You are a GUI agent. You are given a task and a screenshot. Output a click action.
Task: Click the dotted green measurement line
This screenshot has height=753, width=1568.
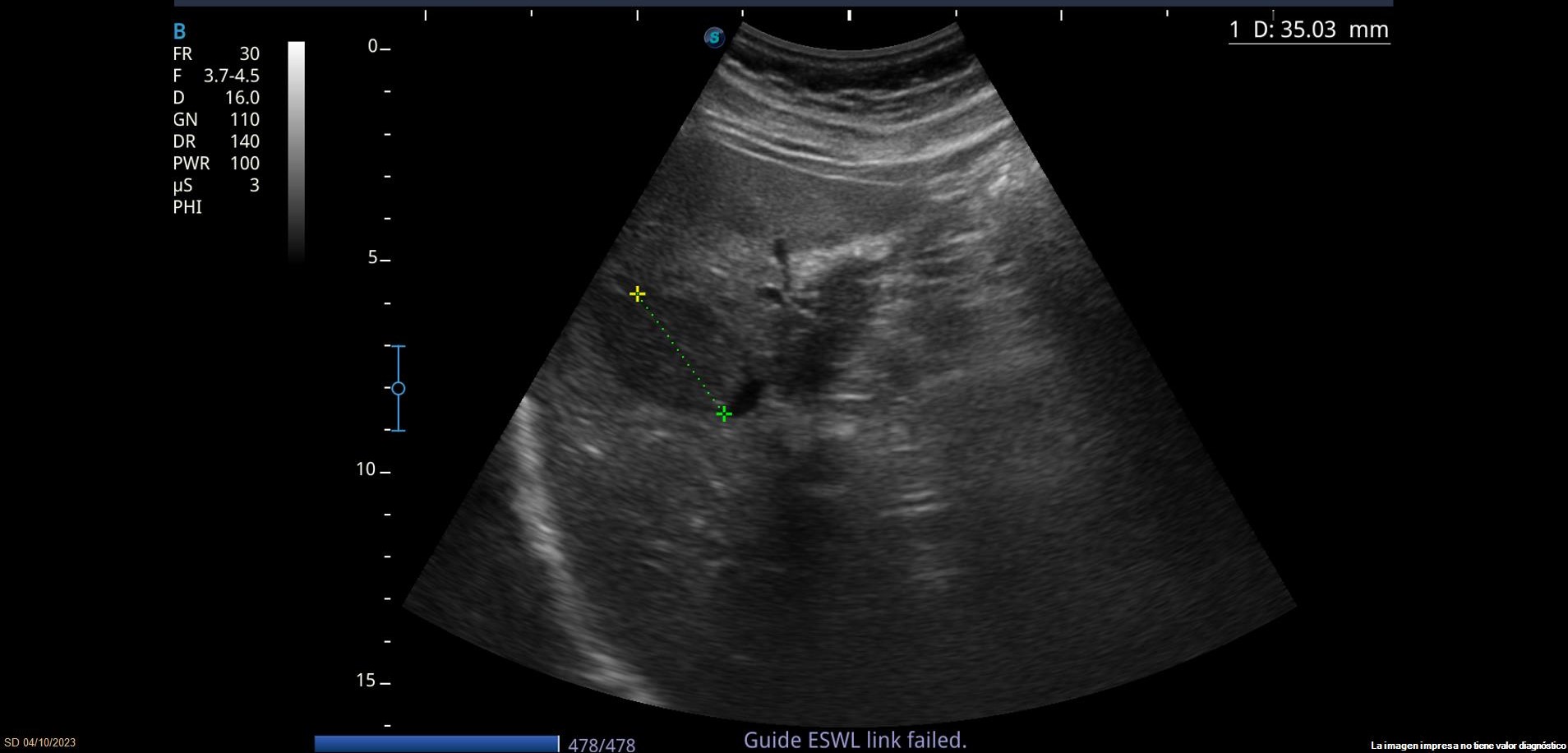tap(680, 354)
